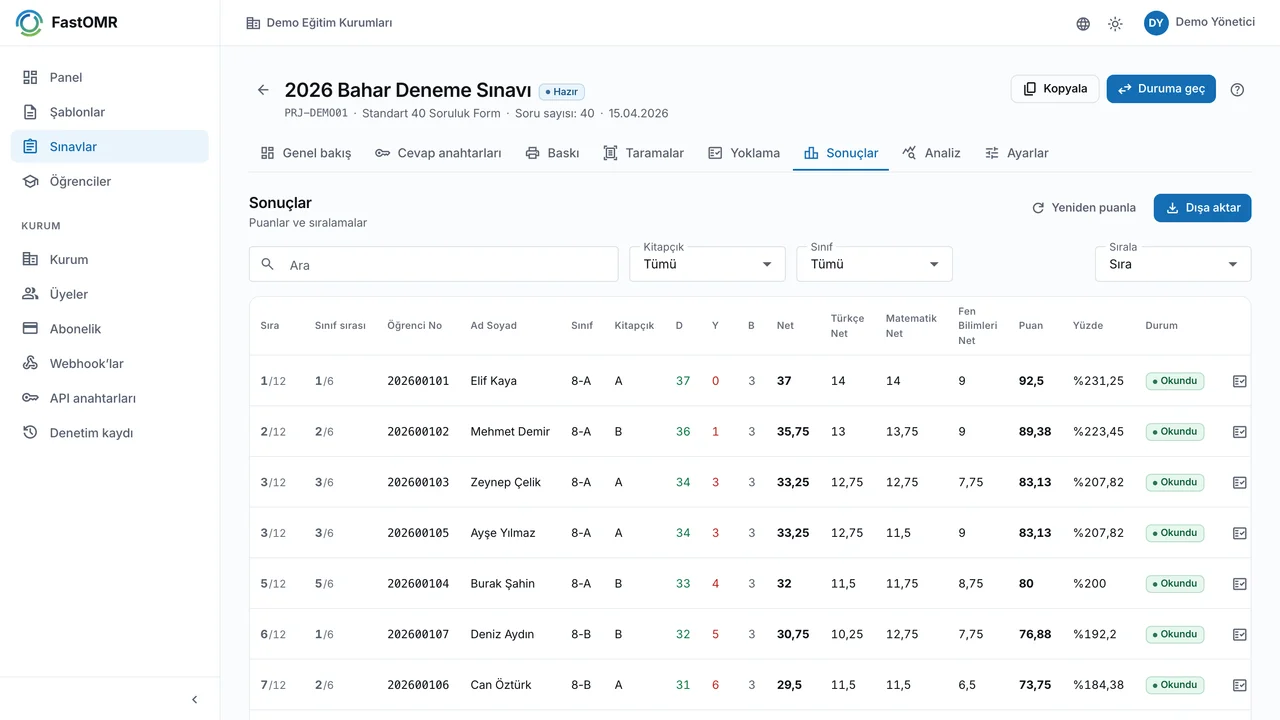Click the back arrow beside exam title
Image resolution: width=1280 pixels, height=720 pixels.
tap(263, 90)
